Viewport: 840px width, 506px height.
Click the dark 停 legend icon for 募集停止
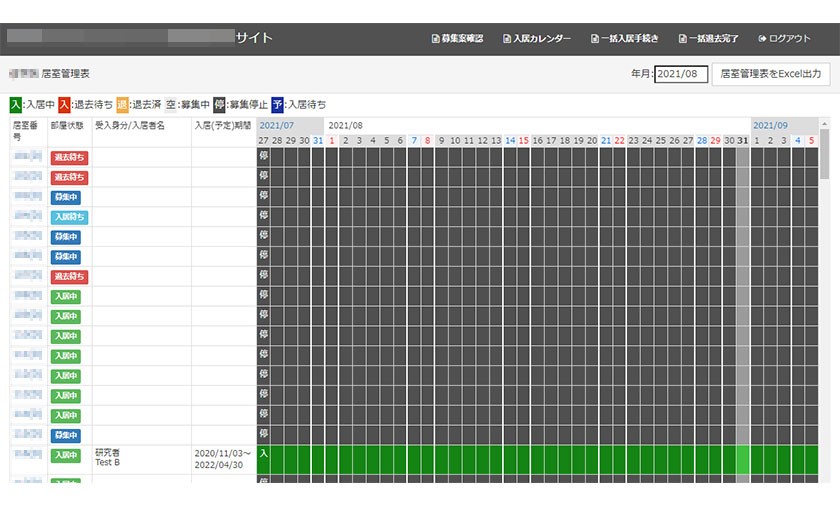pos(219,104)
